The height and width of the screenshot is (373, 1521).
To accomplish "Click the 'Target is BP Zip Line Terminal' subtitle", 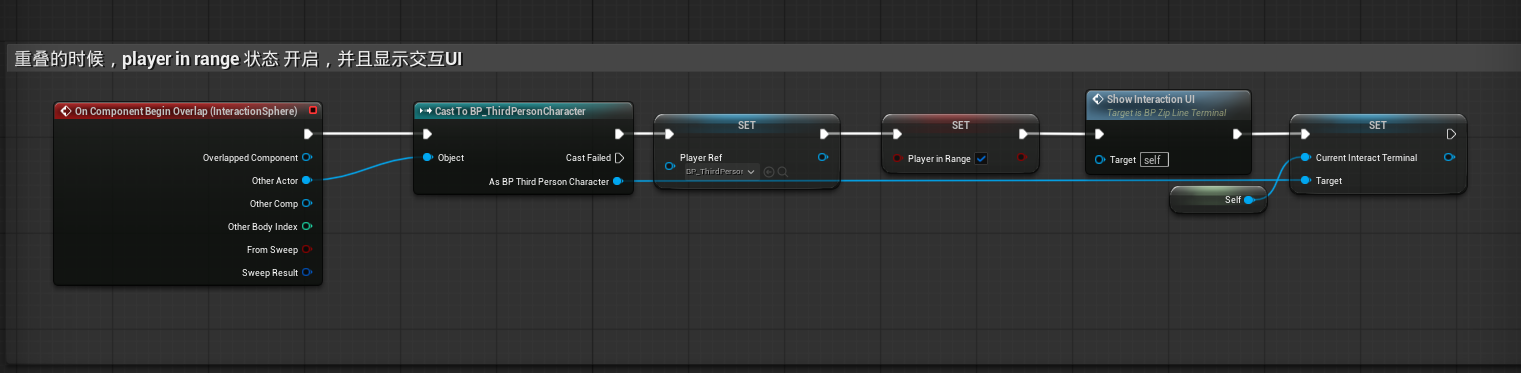I will 1166,113.
